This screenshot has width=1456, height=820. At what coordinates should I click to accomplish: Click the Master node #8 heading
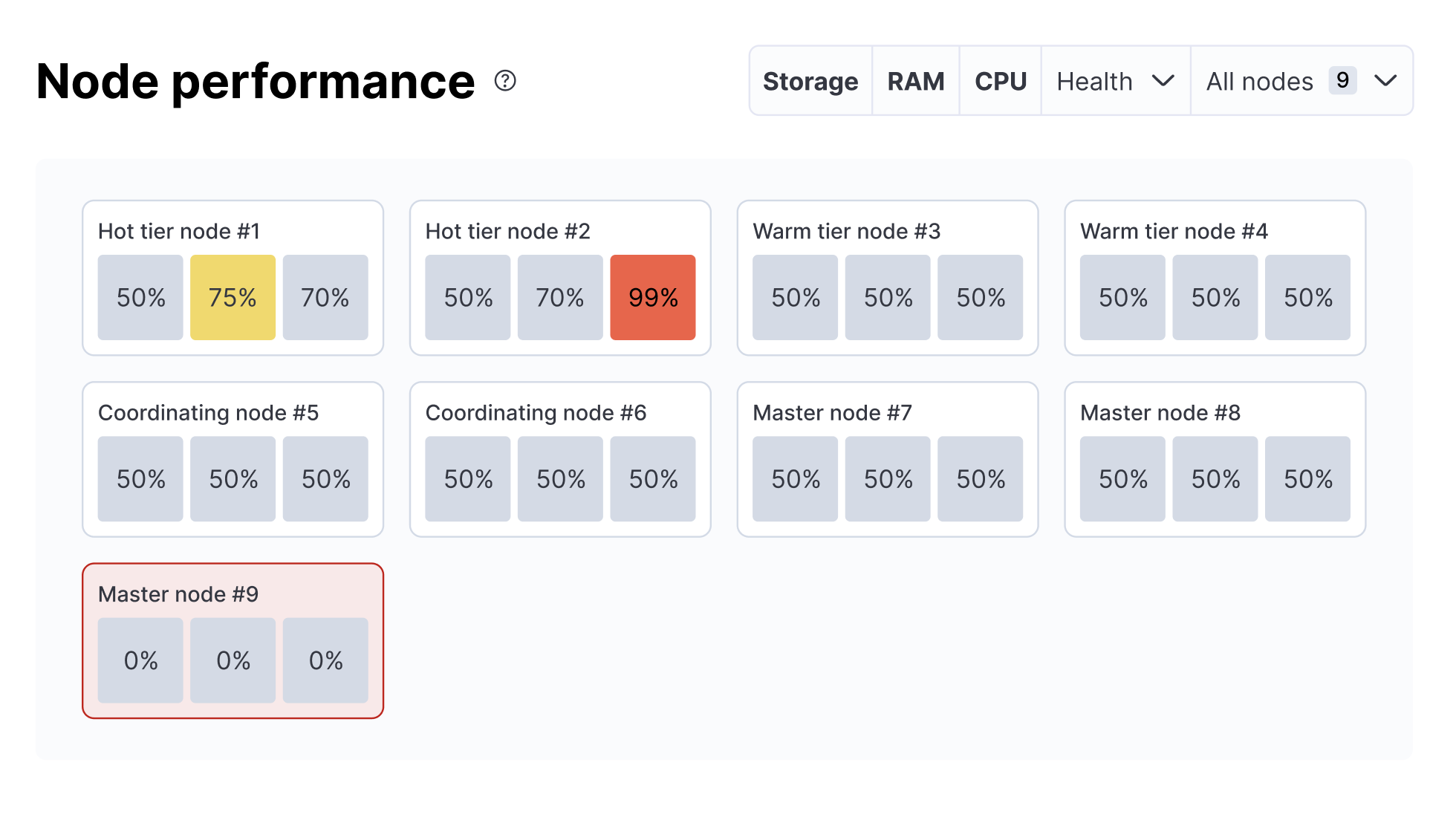[x=1160, y=413]
